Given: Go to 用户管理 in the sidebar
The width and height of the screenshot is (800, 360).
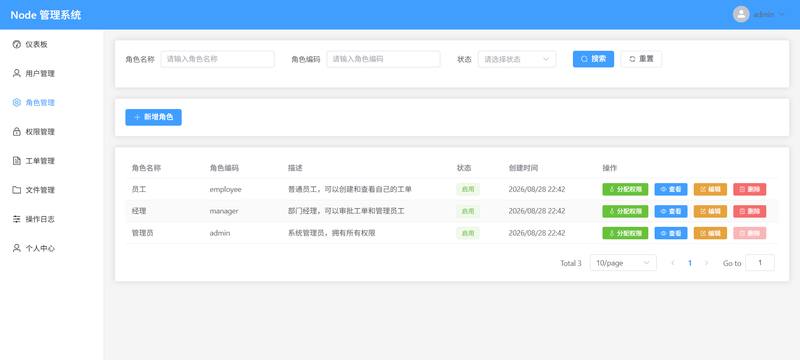Looking at the screenshot, I should pyautogui.click(x=52, y=73).
